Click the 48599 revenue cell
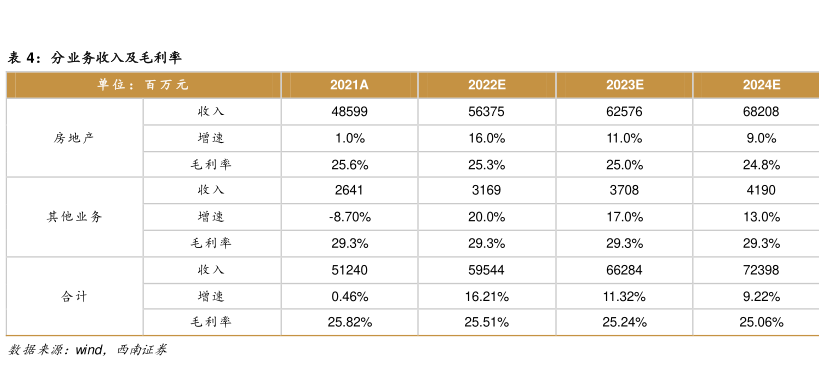 pyautogui.click(x=349, y=112)
